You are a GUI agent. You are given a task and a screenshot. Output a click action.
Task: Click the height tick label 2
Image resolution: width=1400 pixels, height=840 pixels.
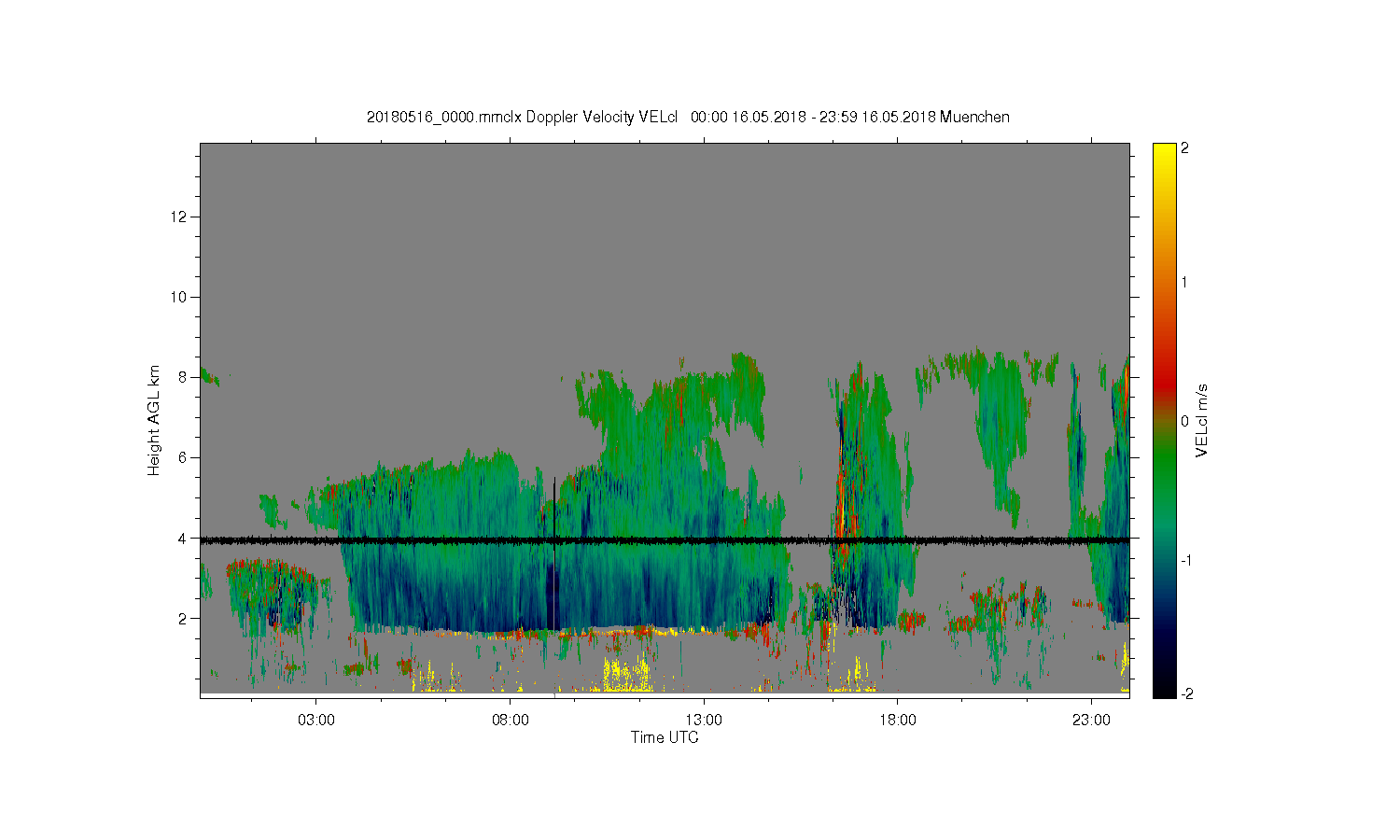tap(183, 618)
